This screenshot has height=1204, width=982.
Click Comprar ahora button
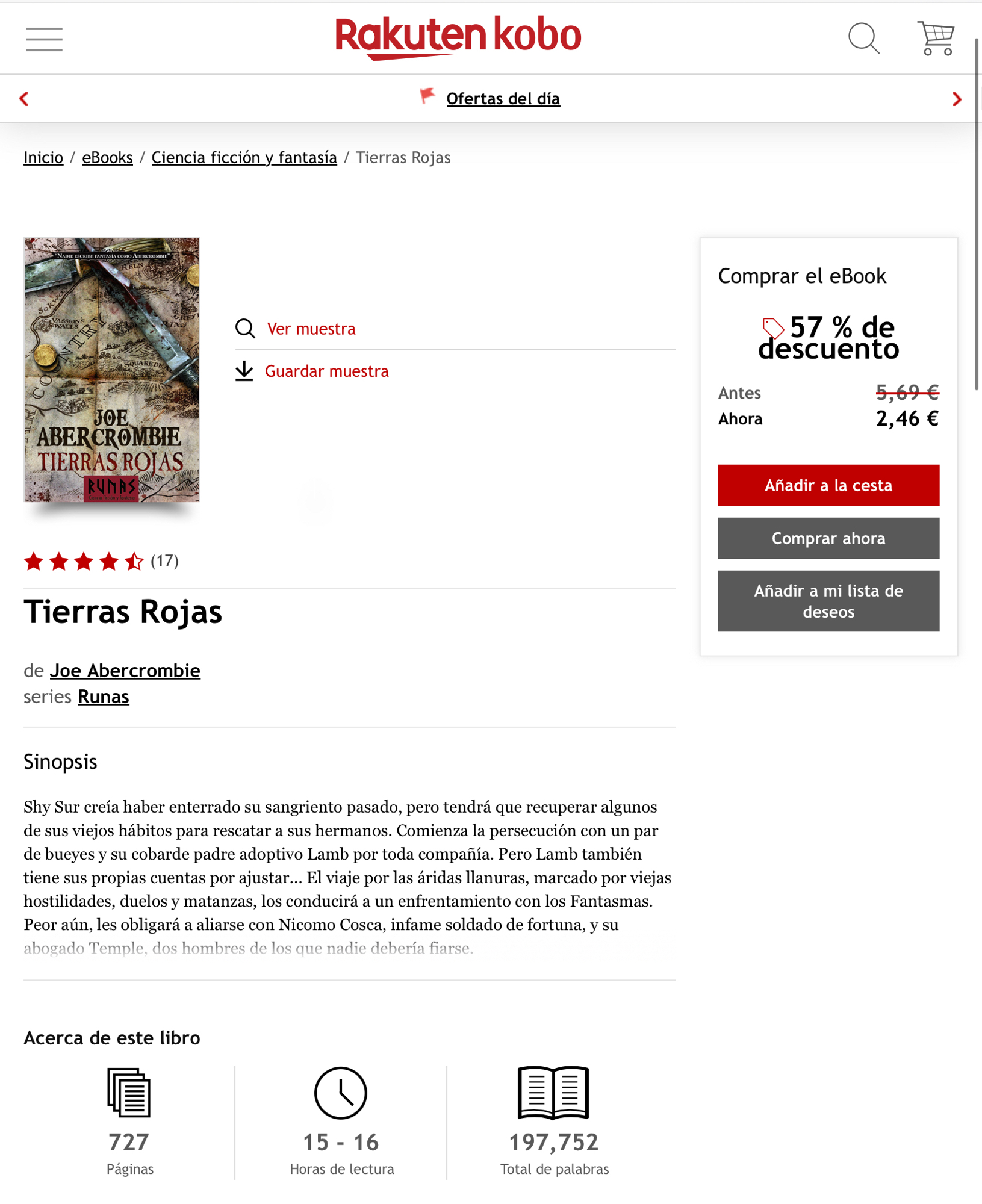(x=828, y=538)
